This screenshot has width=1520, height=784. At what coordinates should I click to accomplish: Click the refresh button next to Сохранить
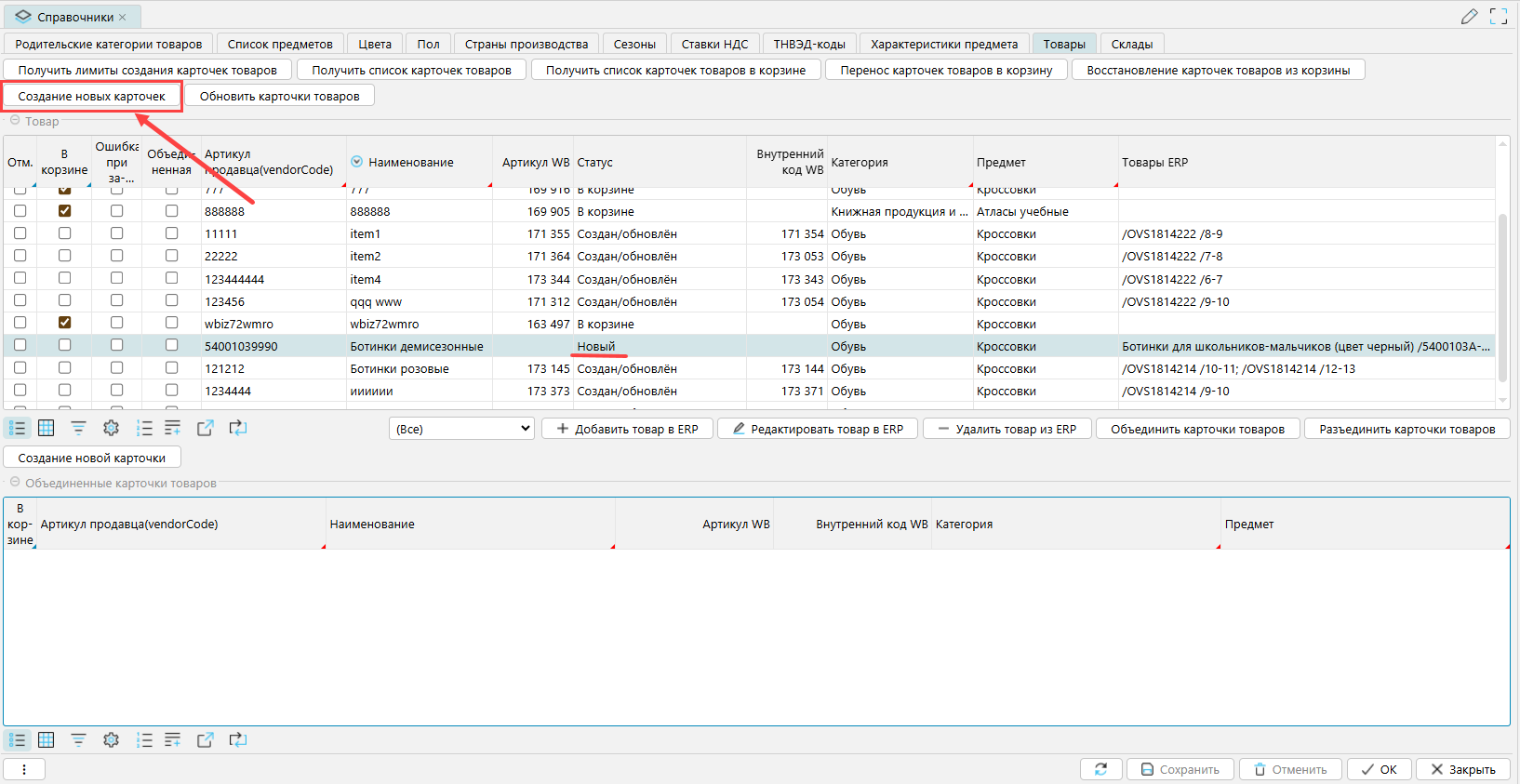coord(1100,769)
